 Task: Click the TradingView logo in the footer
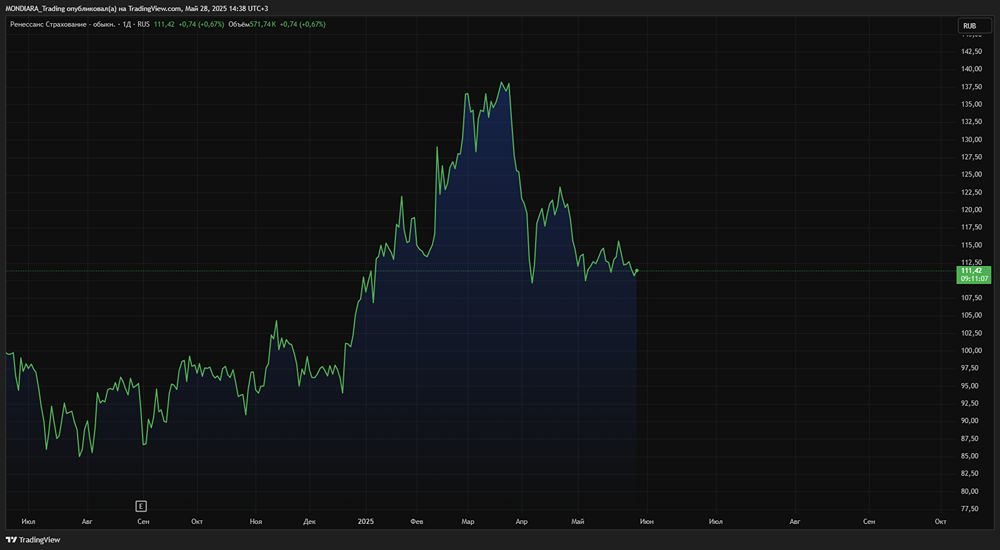click(x=33, y=540)
